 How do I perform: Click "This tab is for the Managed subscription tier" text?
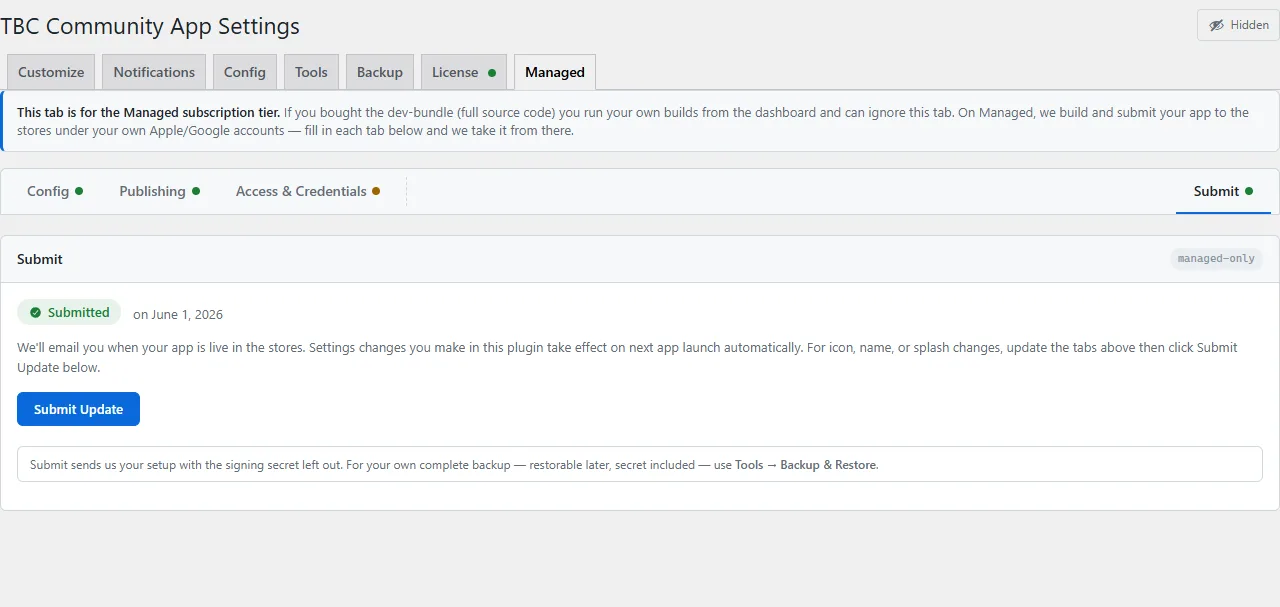(149, 113)
